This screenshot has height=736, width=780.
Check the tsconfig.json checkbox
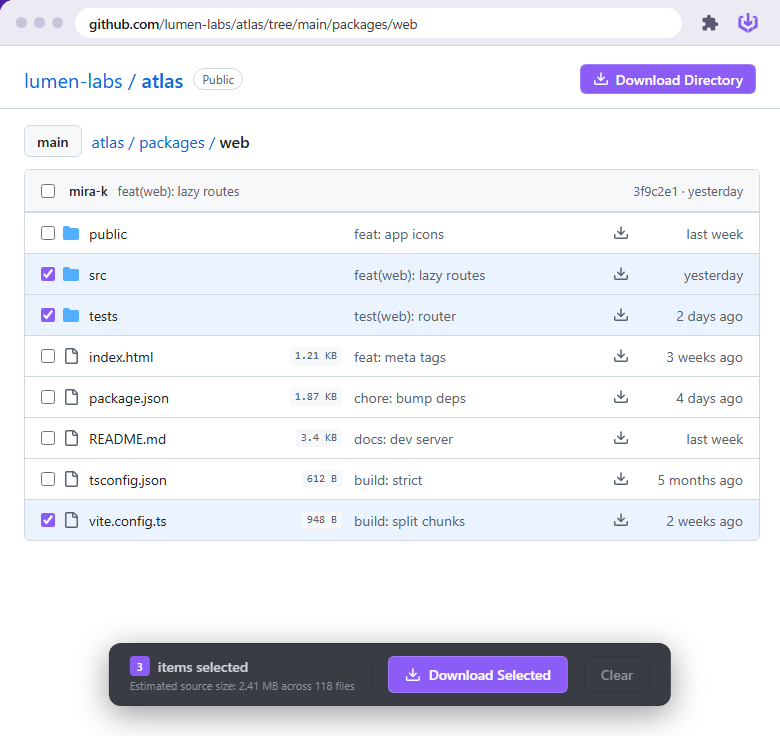pyautogui.click(x=48, y=479)
